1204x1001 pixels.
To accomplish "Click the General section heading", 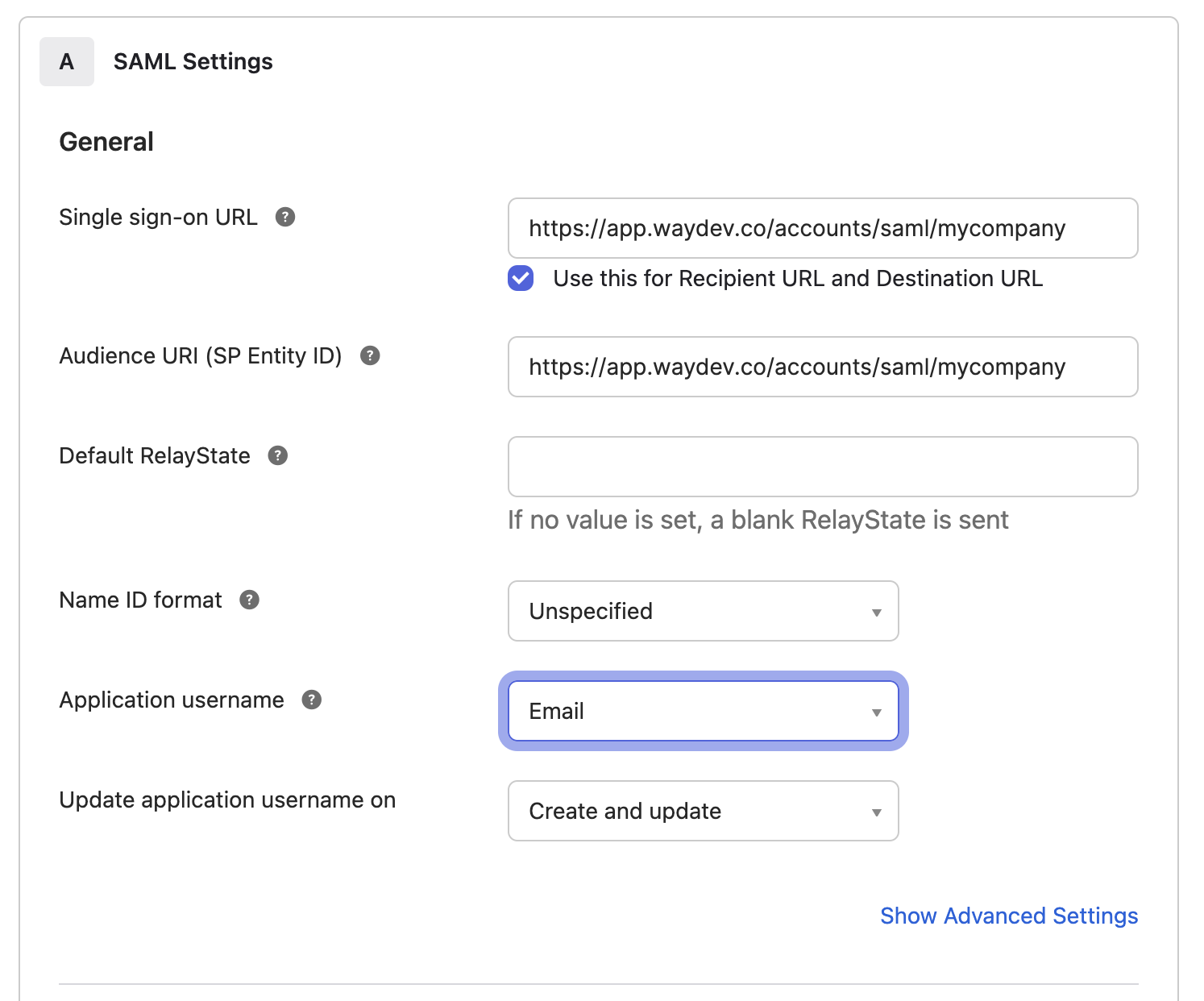I will click(106, 142).
